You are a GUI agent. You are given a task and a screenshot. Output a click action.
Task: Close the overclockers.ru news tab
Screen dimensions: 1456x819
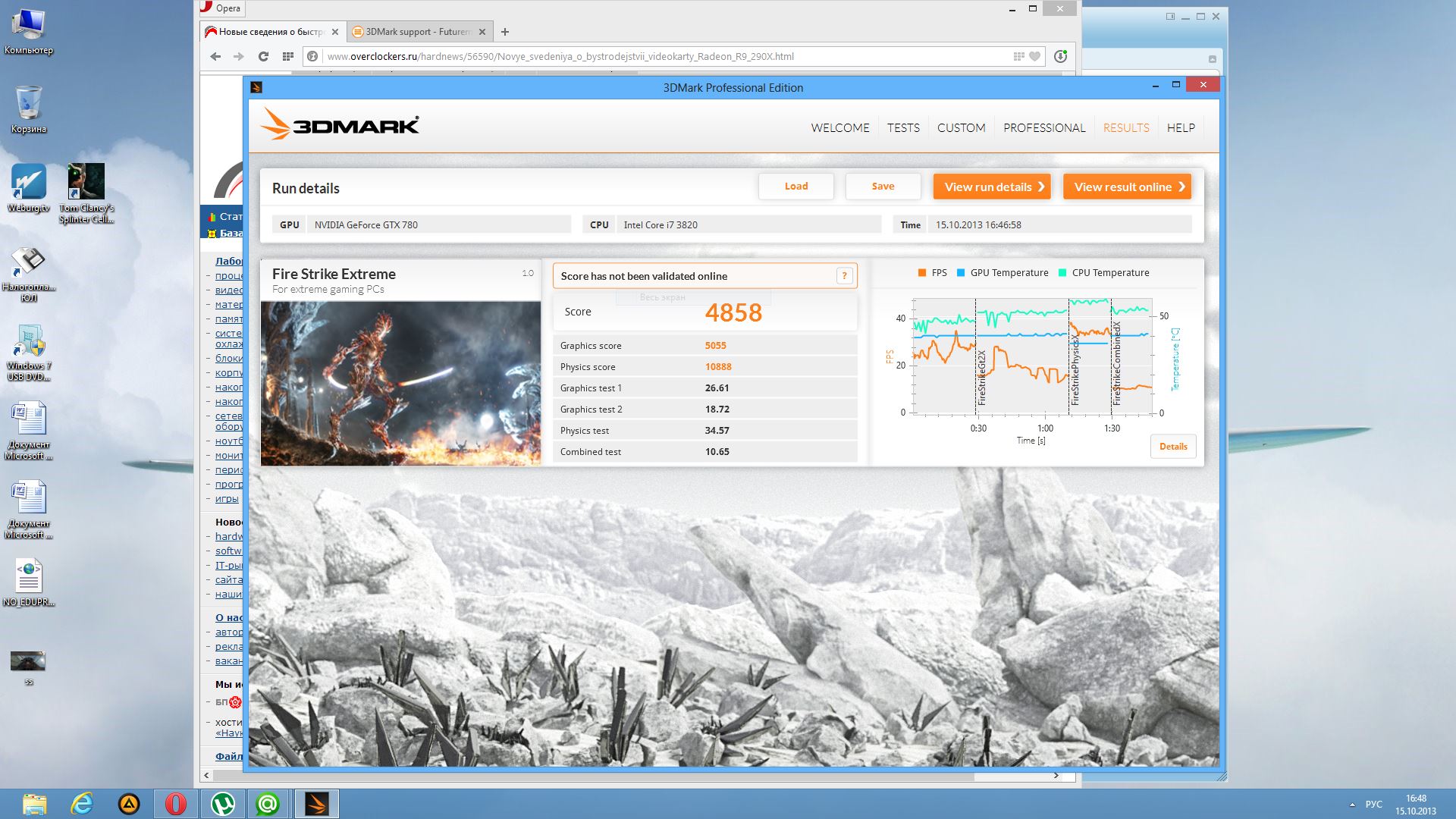tap(334, 32)
